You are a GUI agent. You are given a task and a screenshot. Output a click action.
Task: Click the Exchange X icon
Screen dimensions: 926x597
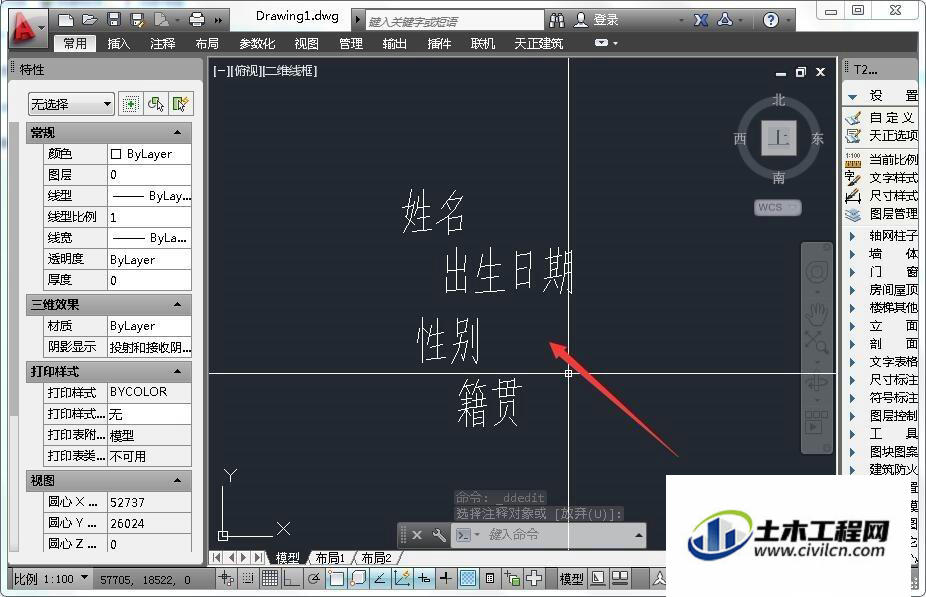click(701, 21)
